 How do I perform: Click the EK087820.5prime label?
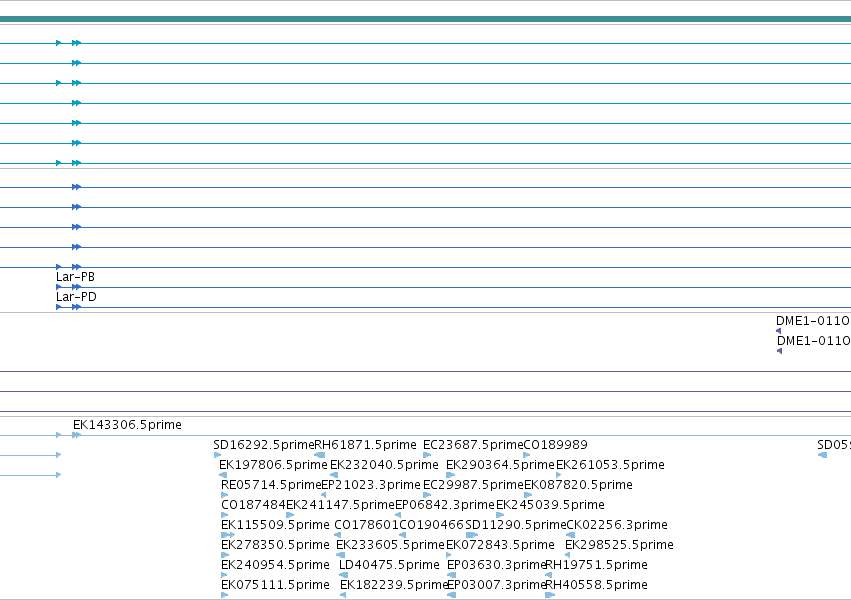tap(579, 485)
